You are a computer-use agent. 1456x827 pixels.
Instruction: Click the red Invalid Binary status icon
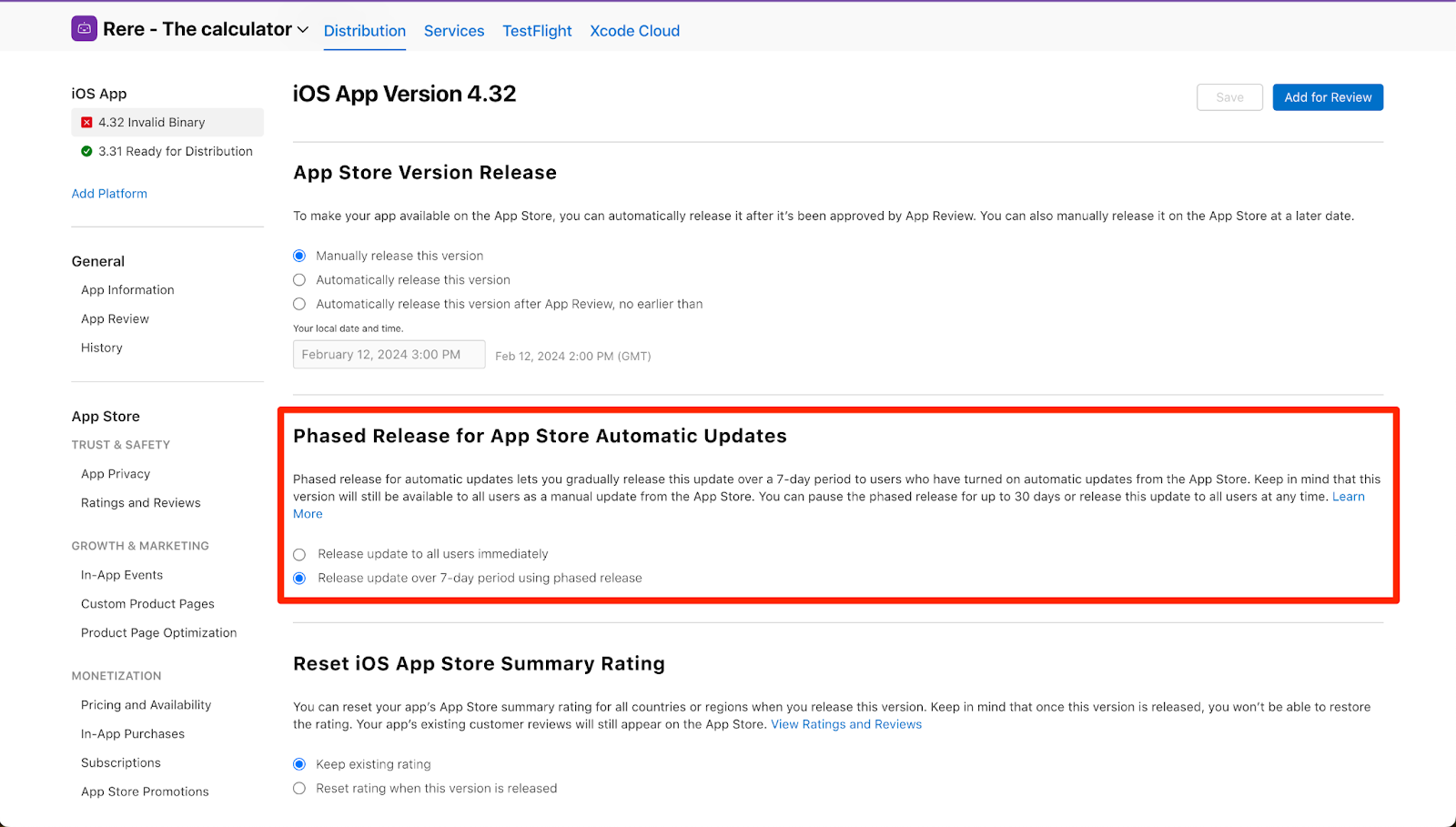86,122
